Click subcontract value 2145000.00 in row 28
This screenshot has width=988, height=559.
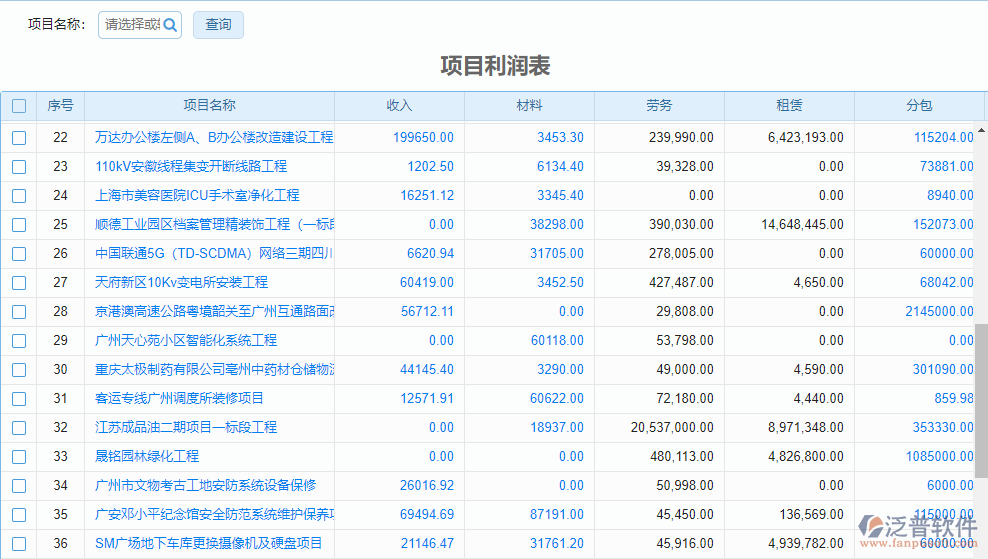point(939,312)
